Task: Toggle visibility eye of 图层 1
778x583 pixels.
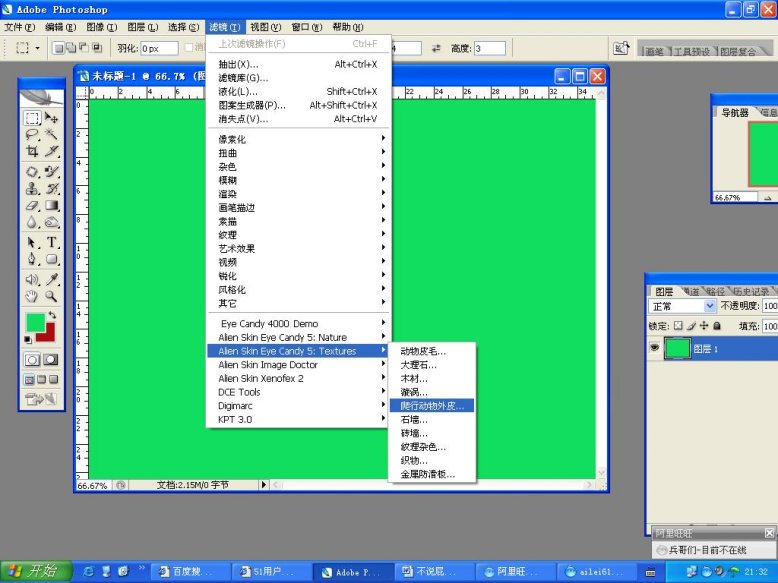Action: tap(654, 348)
